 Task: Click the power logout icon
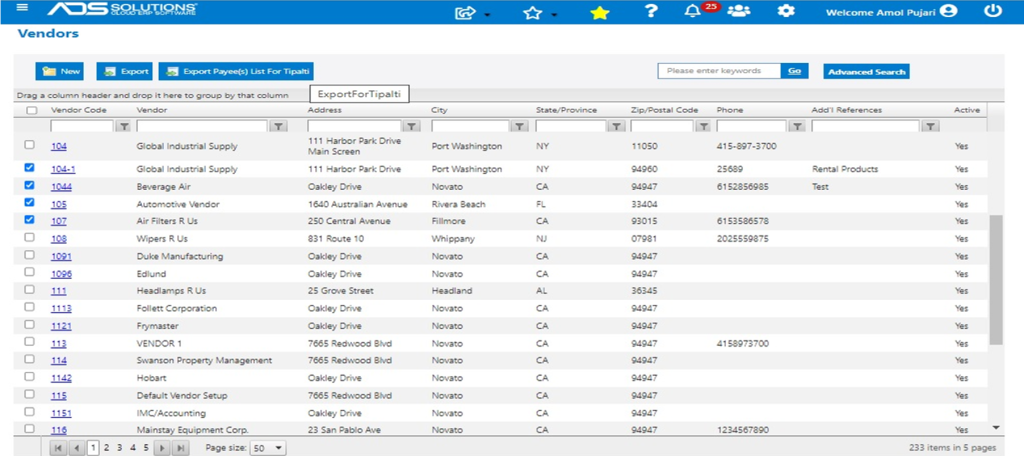pos(993,11)
